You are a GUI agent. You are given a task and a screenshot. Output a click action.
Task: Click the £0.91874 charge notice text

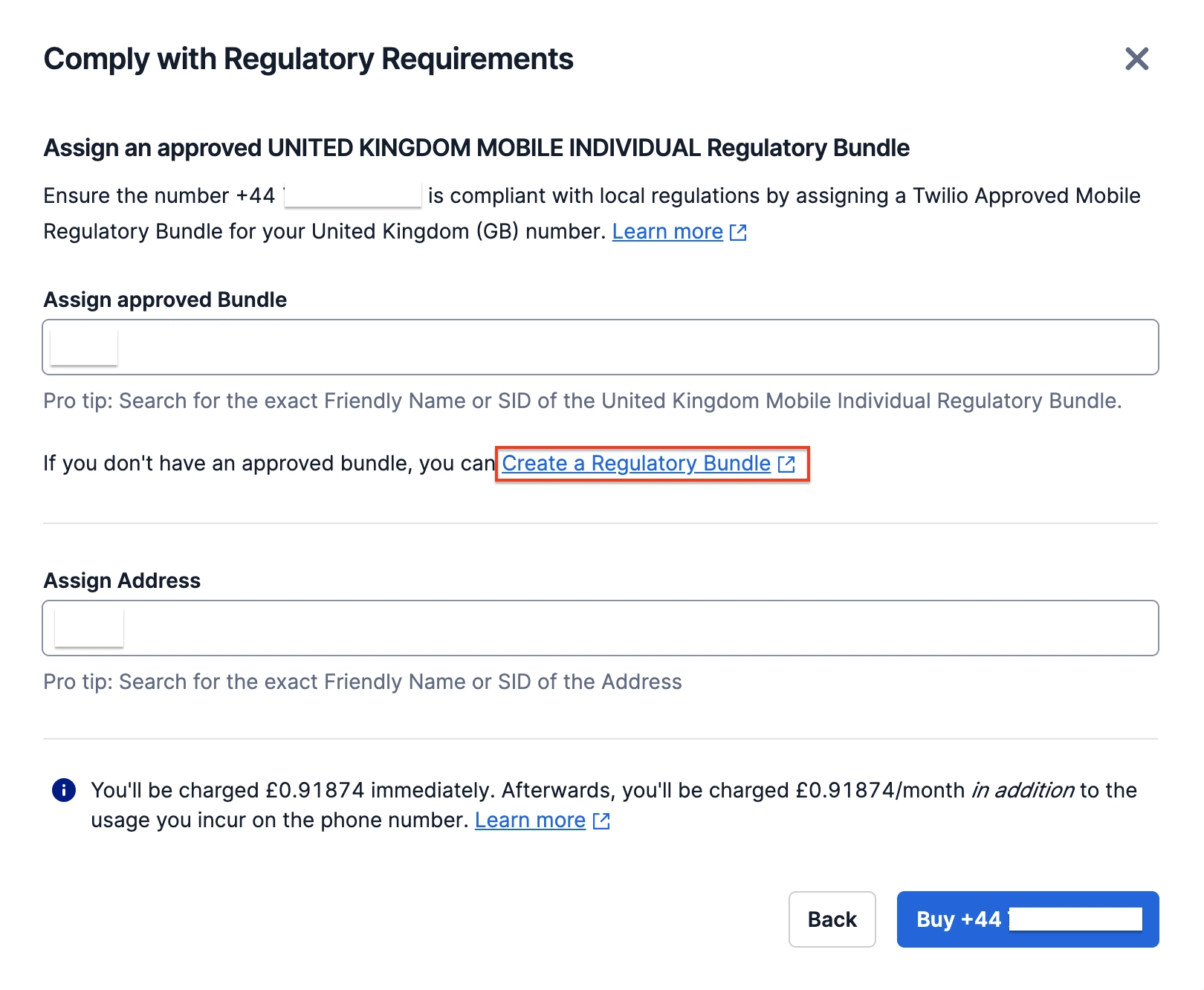(613, 791)
